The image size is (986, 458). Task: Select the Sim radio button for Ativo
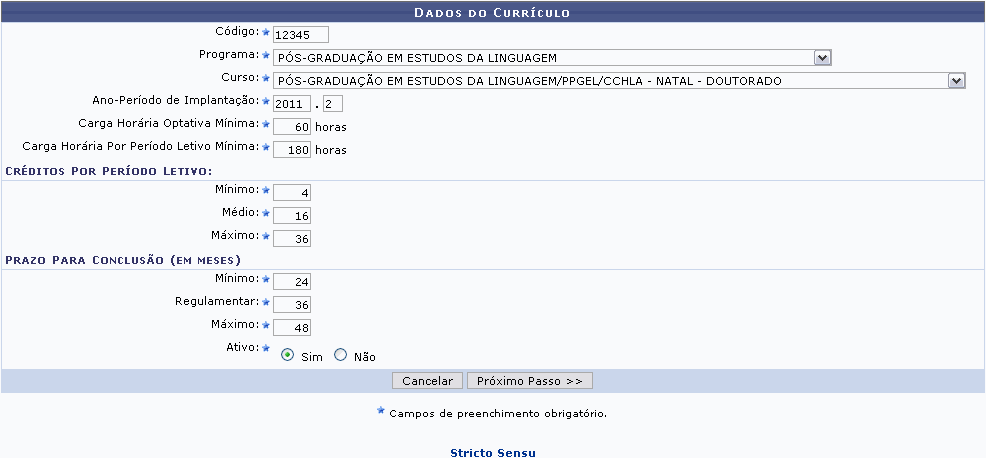pyautogui.click(x=288, y=354)
